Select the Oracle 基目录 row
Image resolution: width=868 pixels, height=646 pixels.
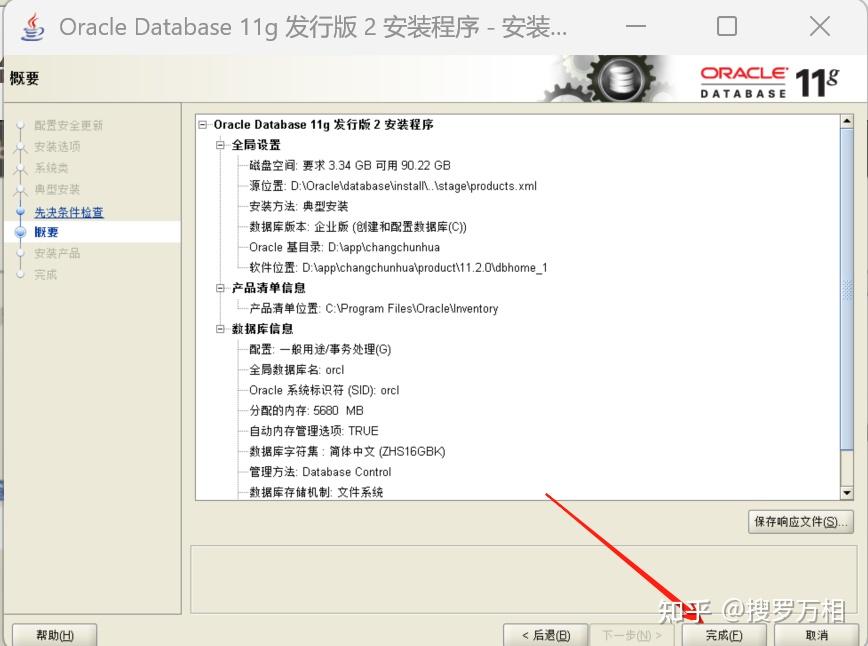point(344,247)
